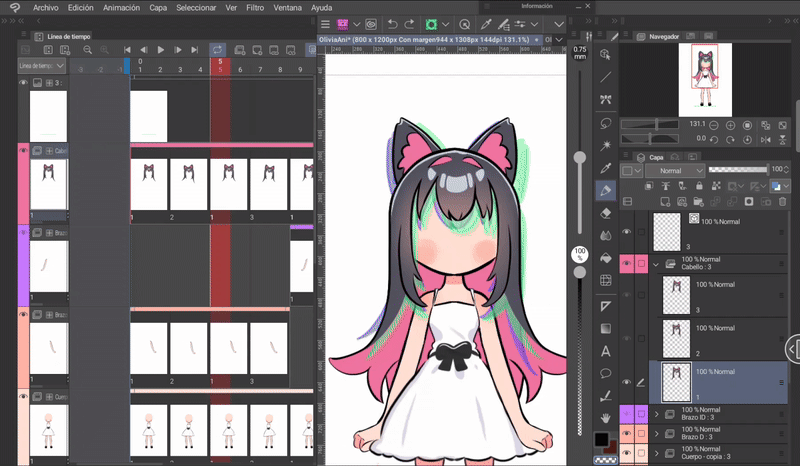Viewport: 800px width, 466px height.
Task: Click frame 7 on timeline ruler
Action: pos(260,69)
